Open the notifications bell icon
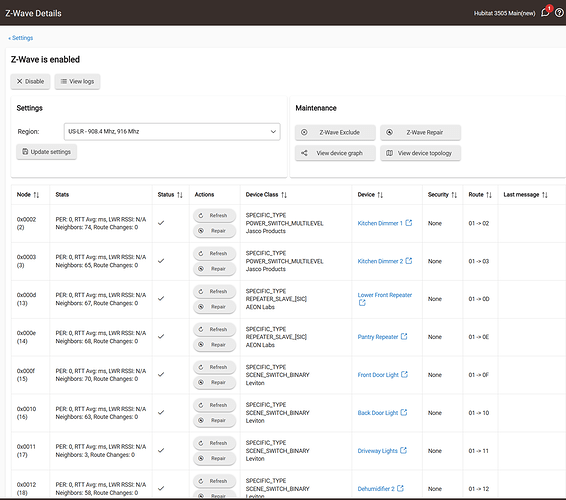The height and width of the screenshot is (500, 566). coord(545,13)
